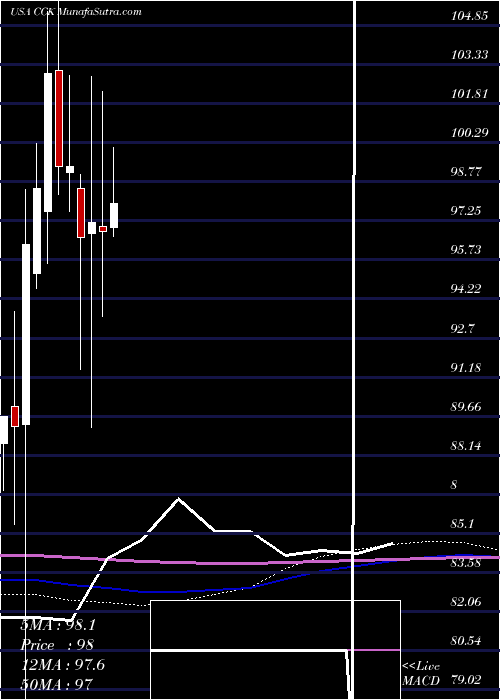The width and height of the screenshot is (500, 700).
Task: Click the <<Live MACD label
Action: 421,674
